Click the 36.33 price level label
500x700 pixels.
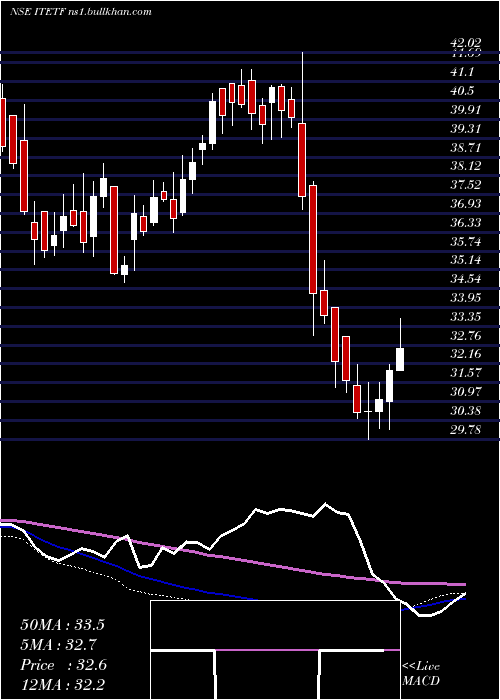[466, 223]
